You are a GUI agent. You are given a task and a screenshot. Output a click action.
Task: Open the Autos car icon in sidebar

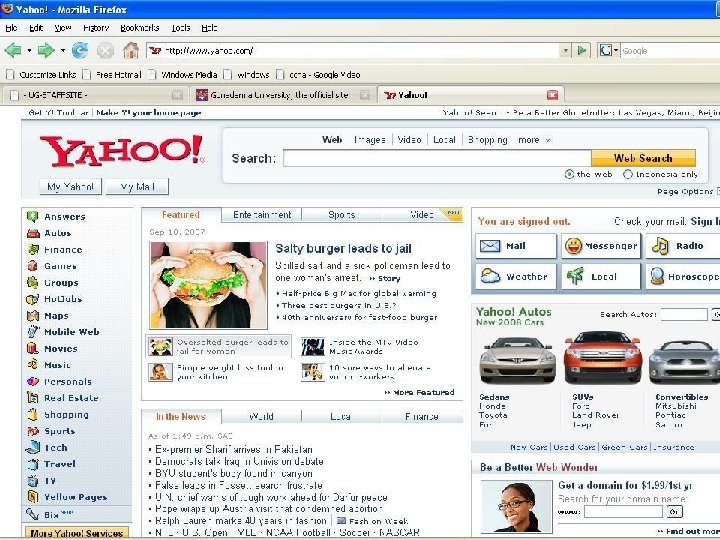coord(33,233)
